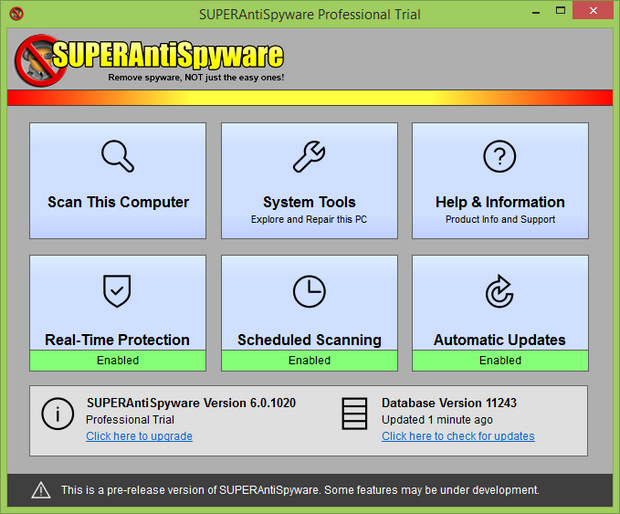Click the database stack icon

(354, 414)
